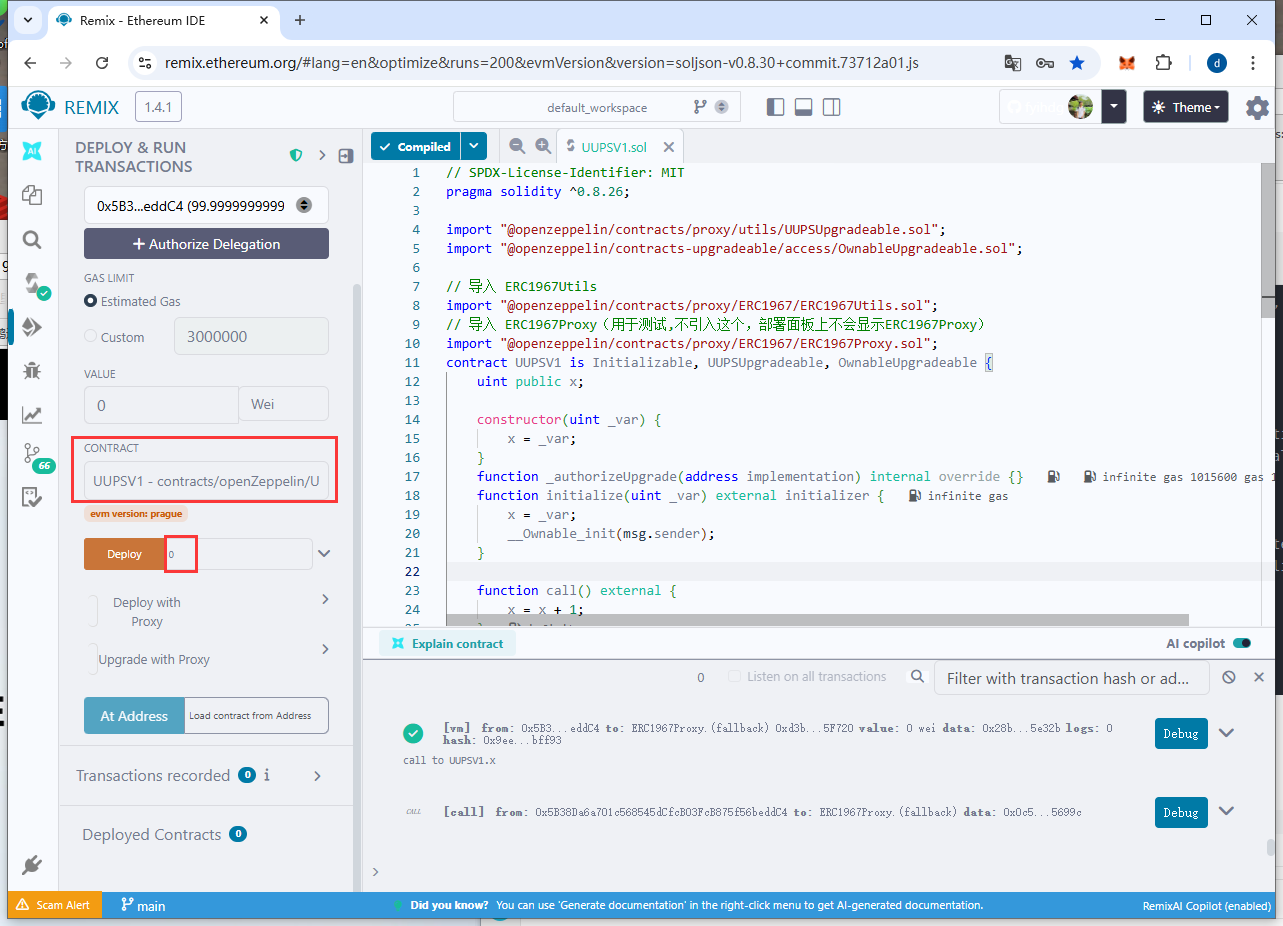Click the Remix logo home icon
The image size is (1283, 926).
[39, 107]
